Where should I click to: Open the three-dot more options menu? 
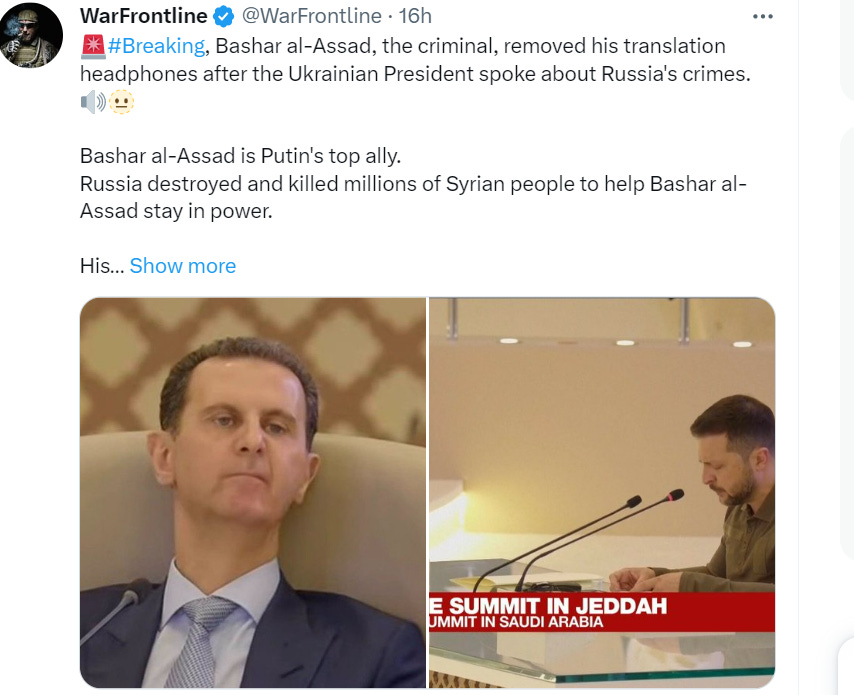[x=762, y=16]
